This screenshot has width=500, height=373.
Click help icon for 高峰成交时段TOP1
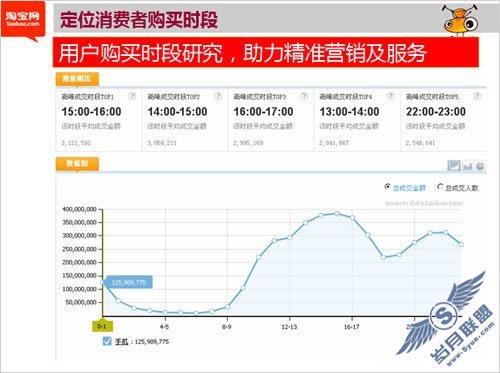tap(132, 96)
